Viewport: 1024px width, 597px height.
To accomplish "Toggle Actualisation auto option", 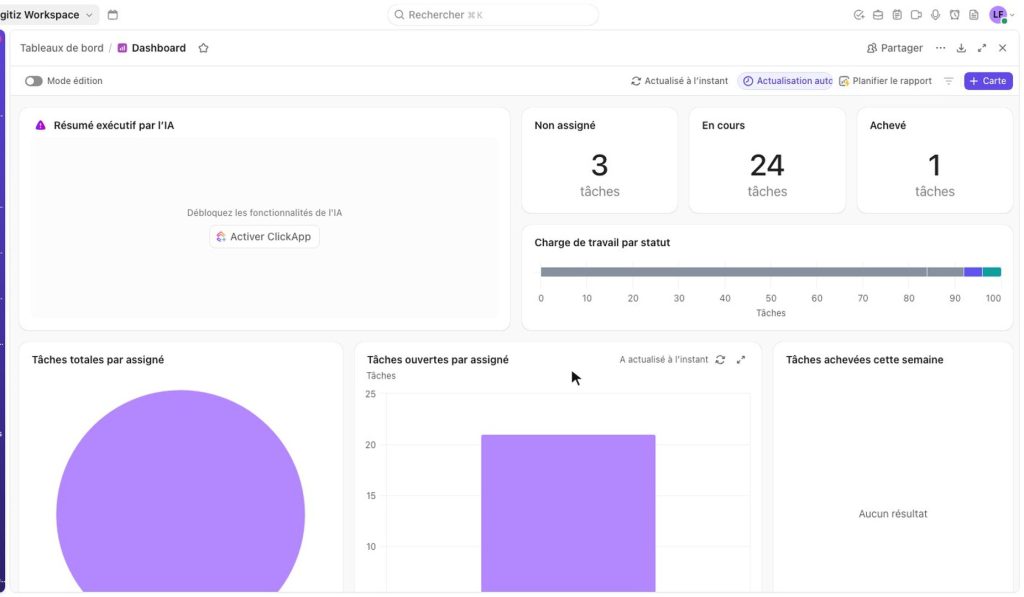I will pos(786,81).
